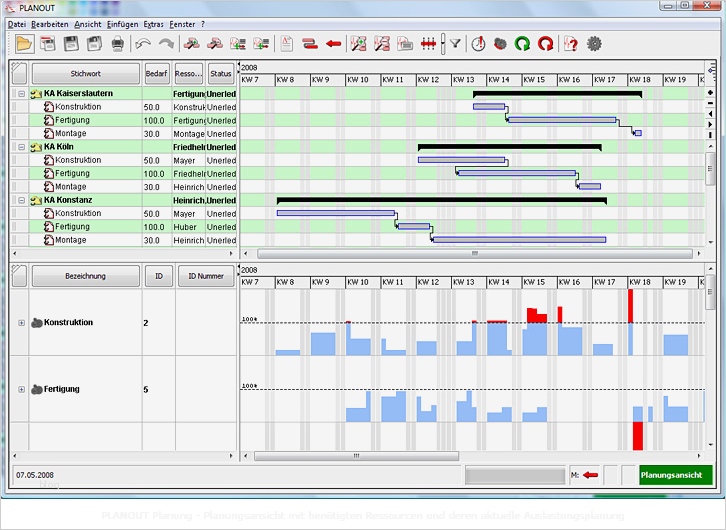
Task: Click the project folder icon of KA Köln
Action: tap(36, 147)
